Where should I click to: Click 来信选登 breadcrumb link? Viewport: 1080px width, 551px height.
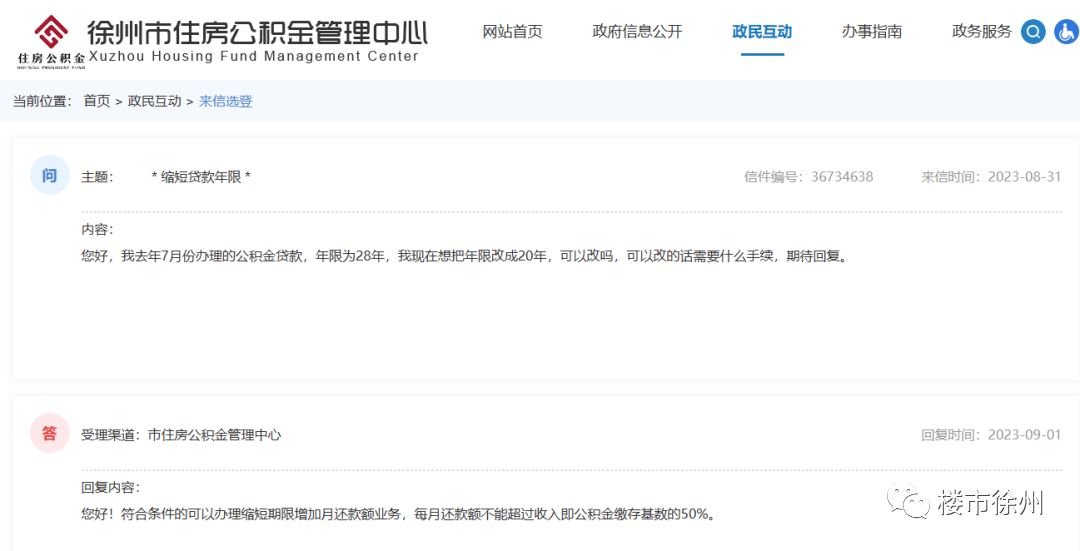pos(226,101)
